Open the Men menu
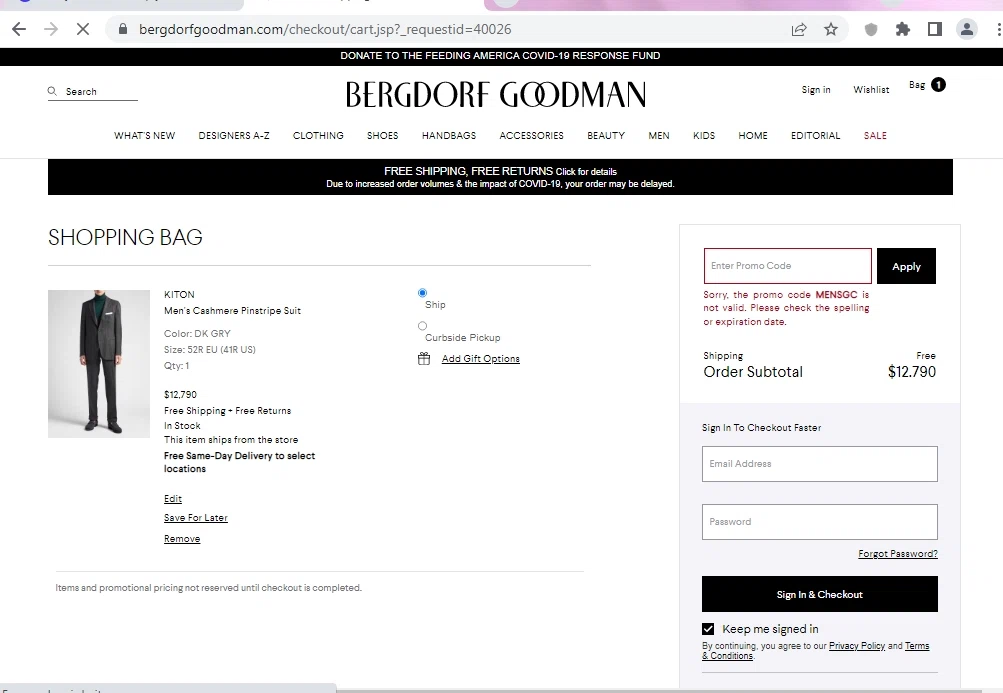The image size is (1003, 693). (659, 136)
